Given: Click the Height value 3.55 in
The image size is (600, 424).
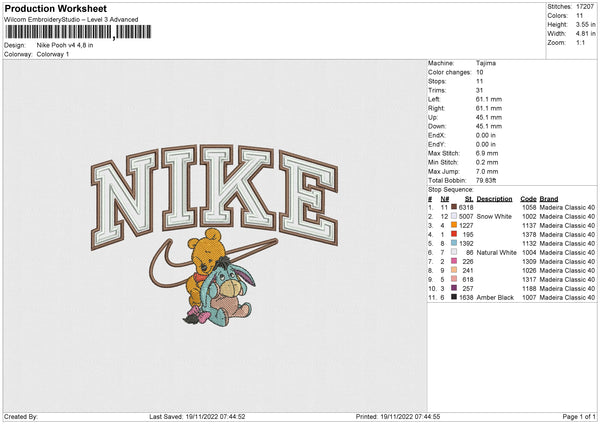Looking at the screenshot, I should [585, 24].
